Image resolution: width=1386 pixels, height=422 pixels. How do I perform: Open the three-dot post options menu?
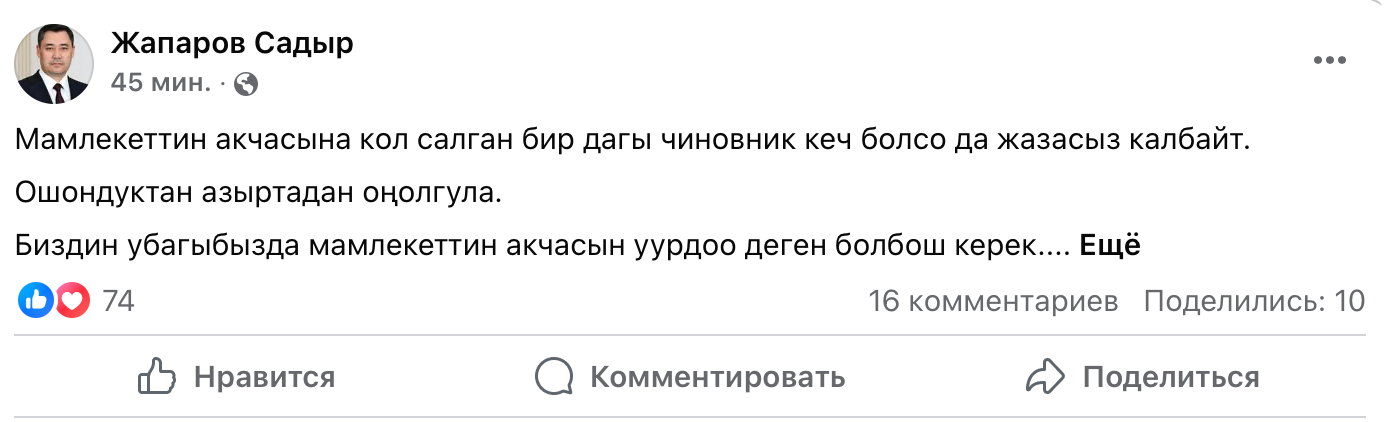click(1329, 62)
